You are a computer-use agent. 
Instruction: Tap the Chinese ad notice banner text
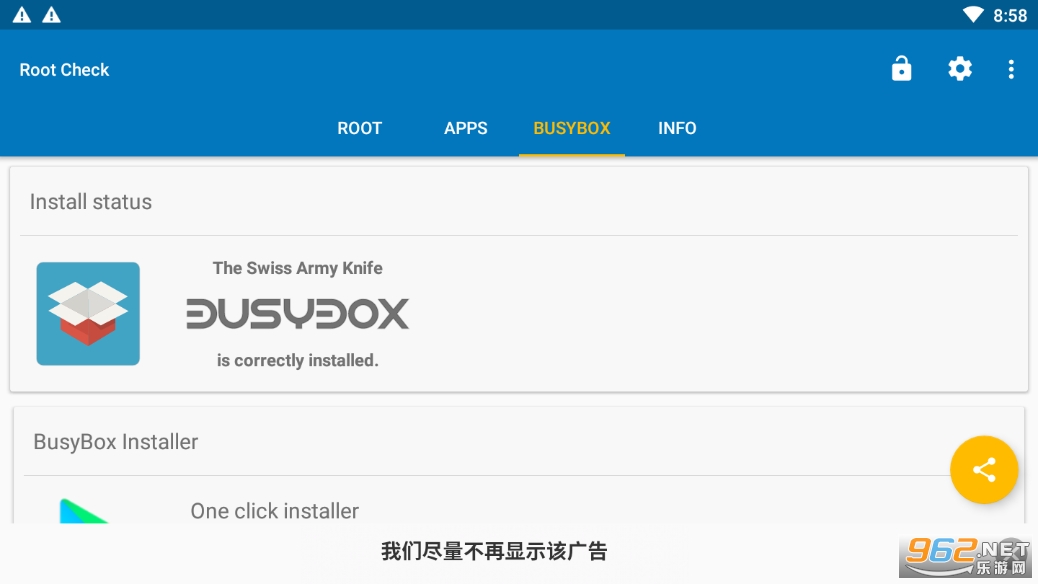pos(494,551)
